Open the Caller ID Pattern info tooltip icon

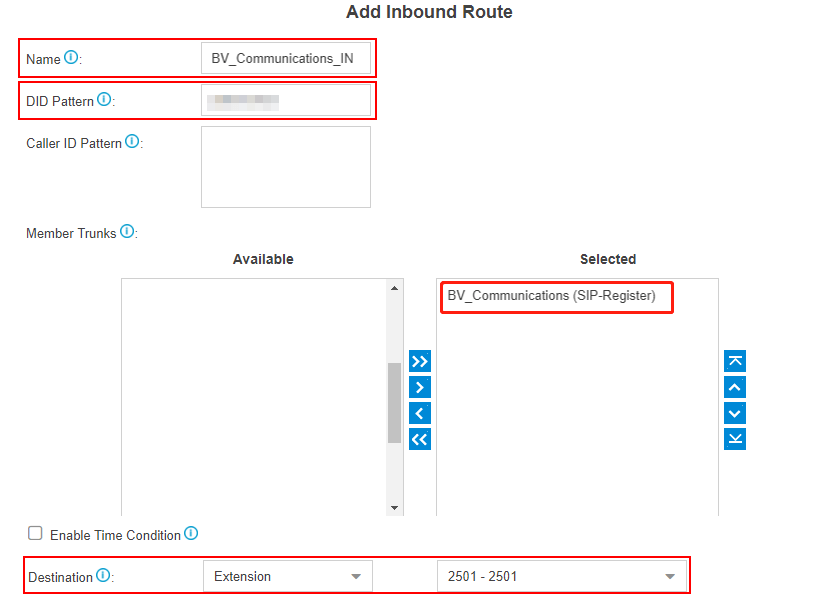coord(132,141)
